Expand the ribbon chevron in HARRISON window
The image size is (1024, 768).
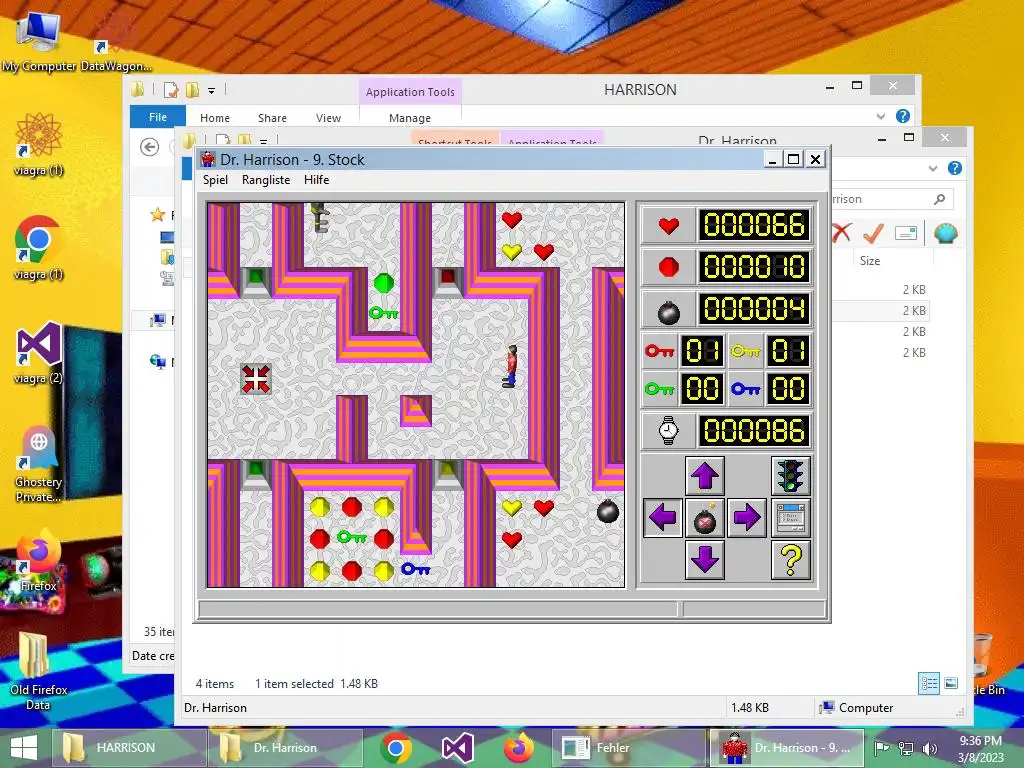(x=880, y=116)
